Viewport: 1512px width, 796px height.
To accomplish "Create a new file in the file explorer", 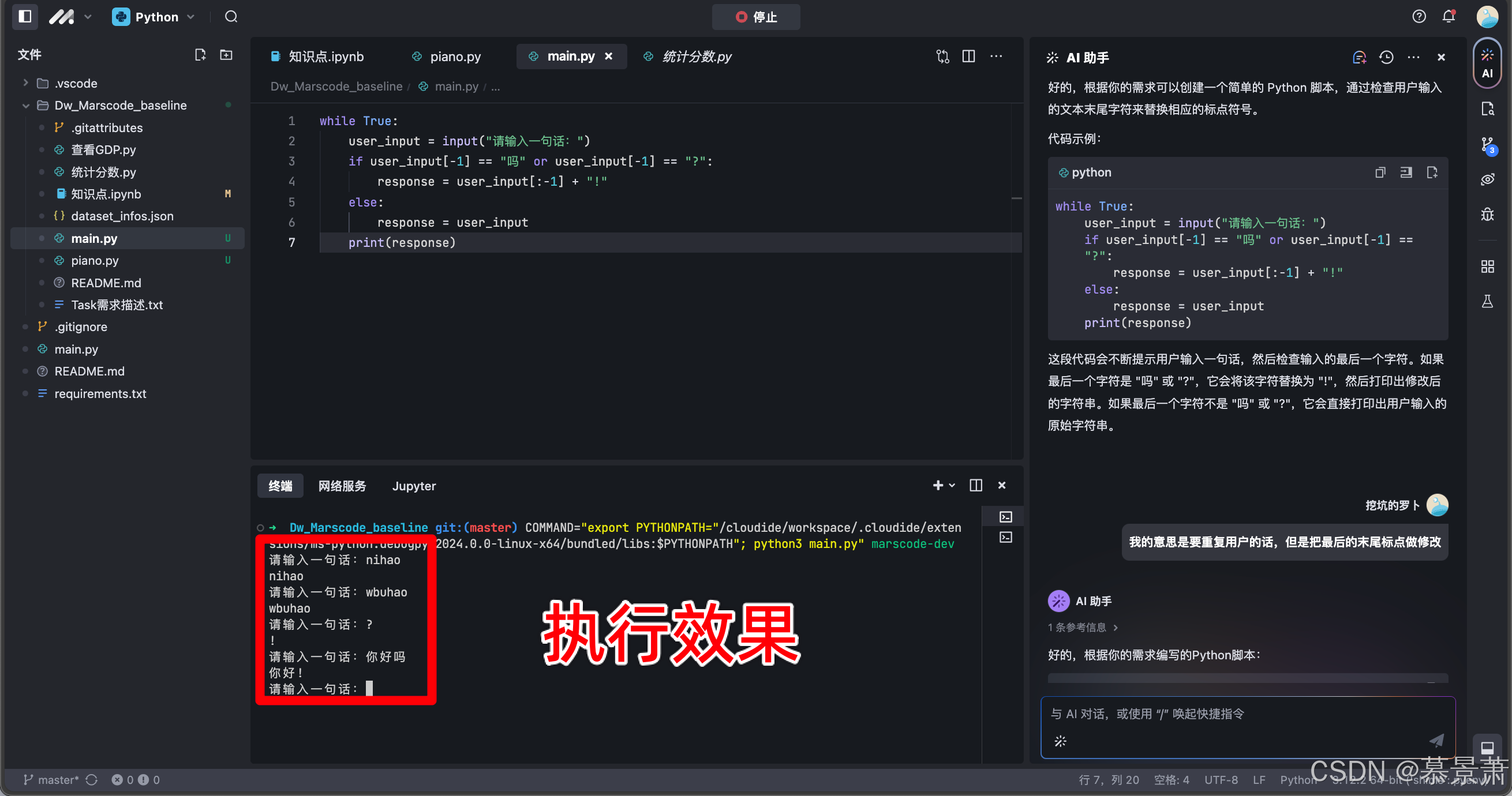I will pyautogui.click(x=200, y=55).
